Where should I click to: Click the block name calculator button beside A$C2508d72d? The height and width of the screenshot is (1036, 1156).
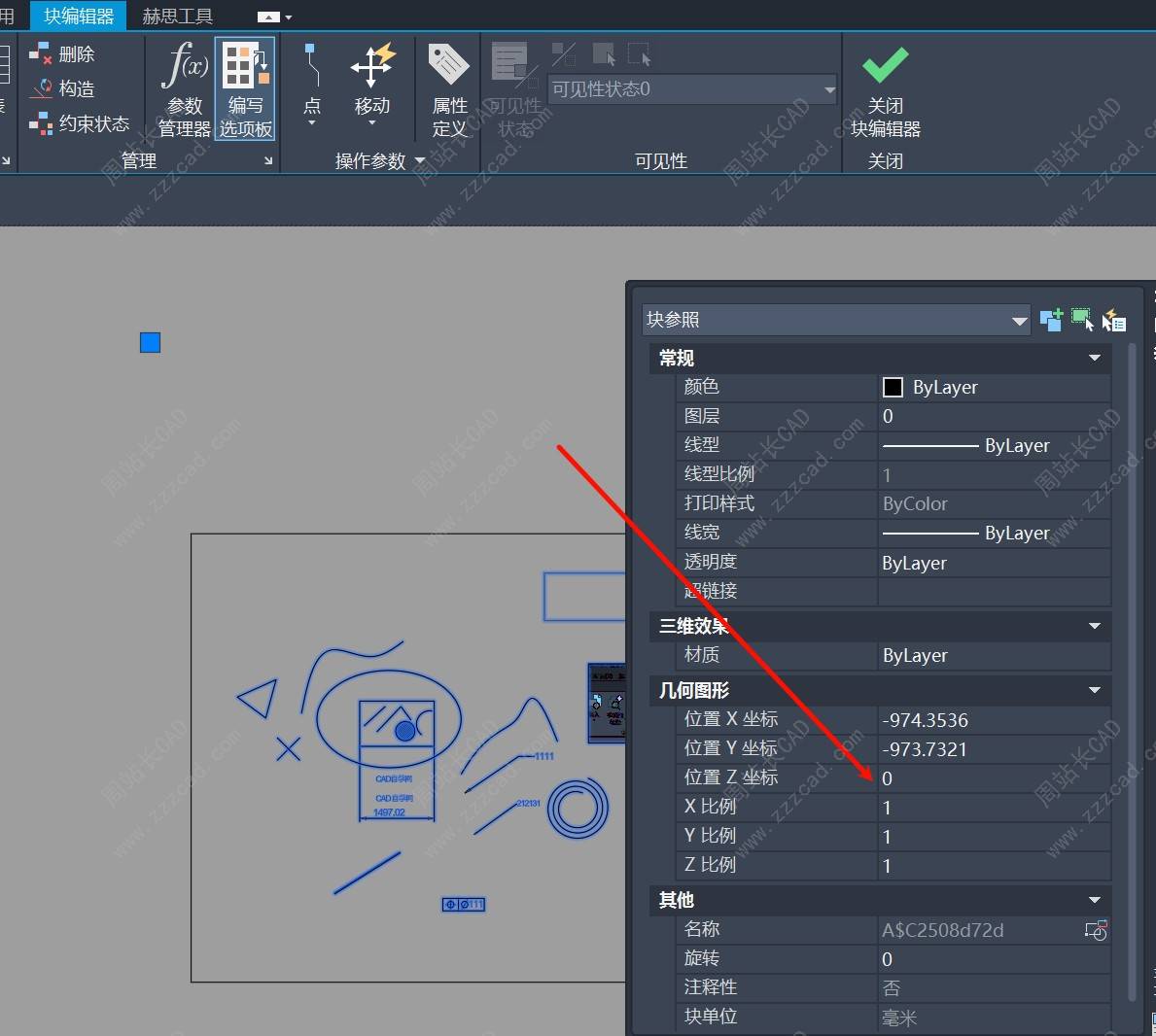(x=1096, y=931)
